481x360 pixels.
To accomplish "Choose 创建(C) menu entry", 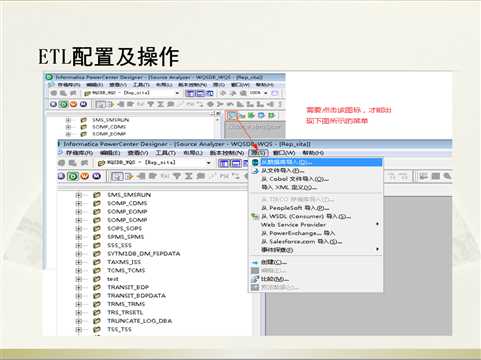I will pyautogui.click(x=316, y=262).
